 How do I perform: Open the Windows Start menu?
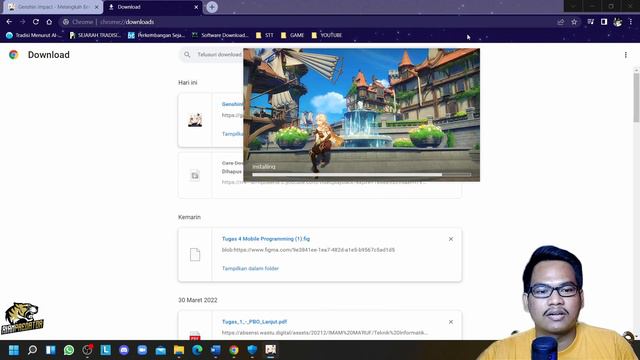14,350
